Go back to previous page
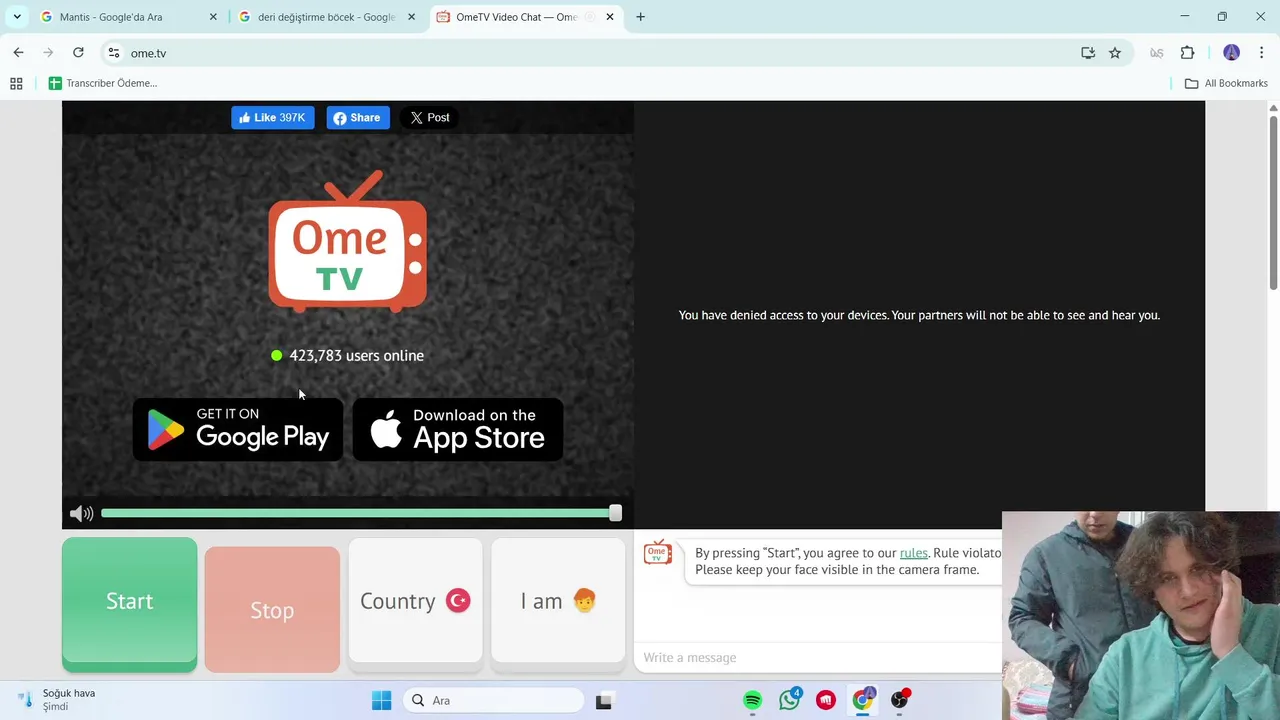Image resolution: width=1280 pixels, height=720 pixels. pyautogui.click(x=18, y=53)
